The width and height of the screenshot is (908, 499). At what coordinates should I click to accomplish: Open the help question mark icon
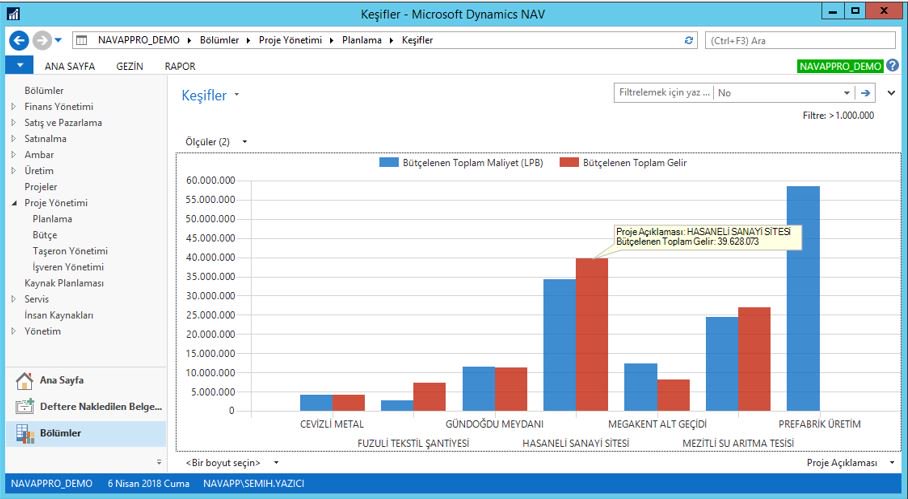[892, 65]
